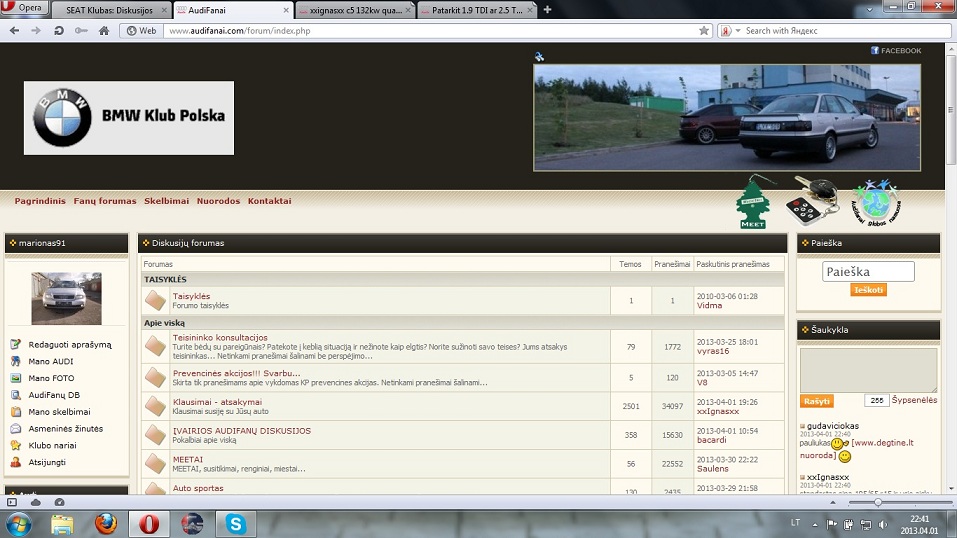Open search engine dropdown next to Yandex icon
Image resolution: width=957 pixels, height=538 pixels.
coord(738,31)
